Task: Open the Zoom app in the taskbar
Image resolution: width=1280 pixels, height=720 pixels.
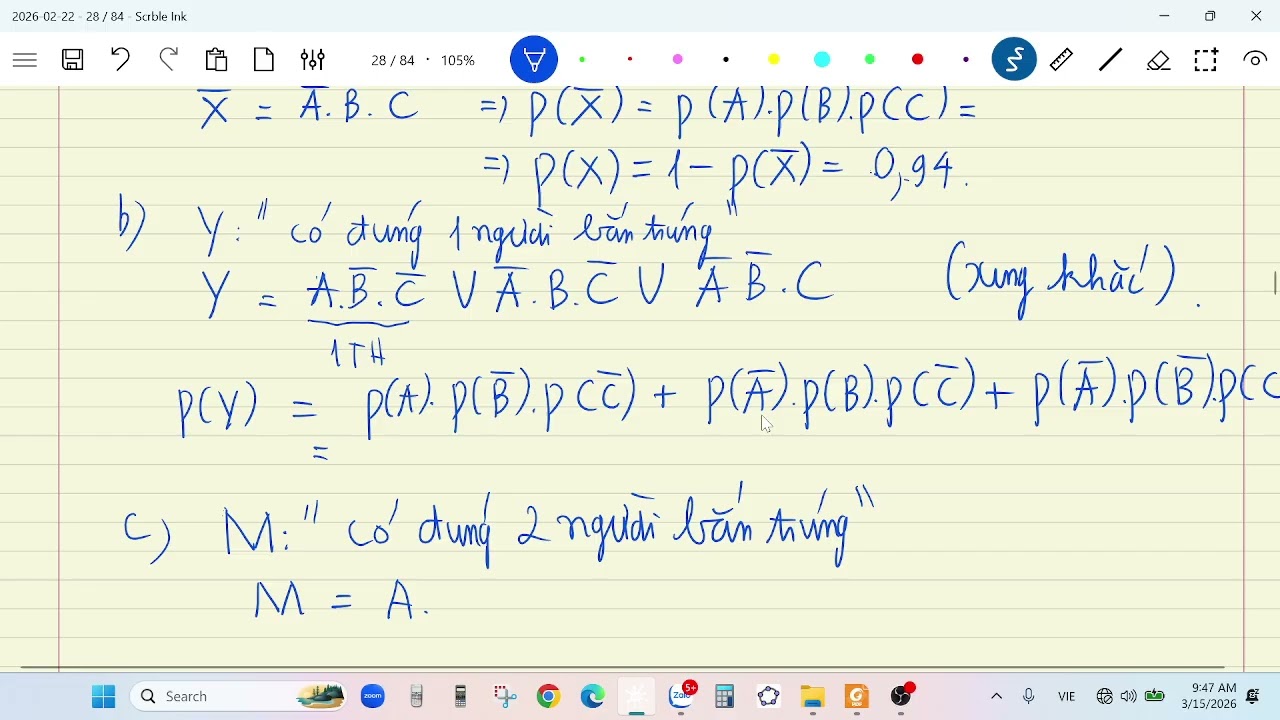Action: tap(373, 696)
